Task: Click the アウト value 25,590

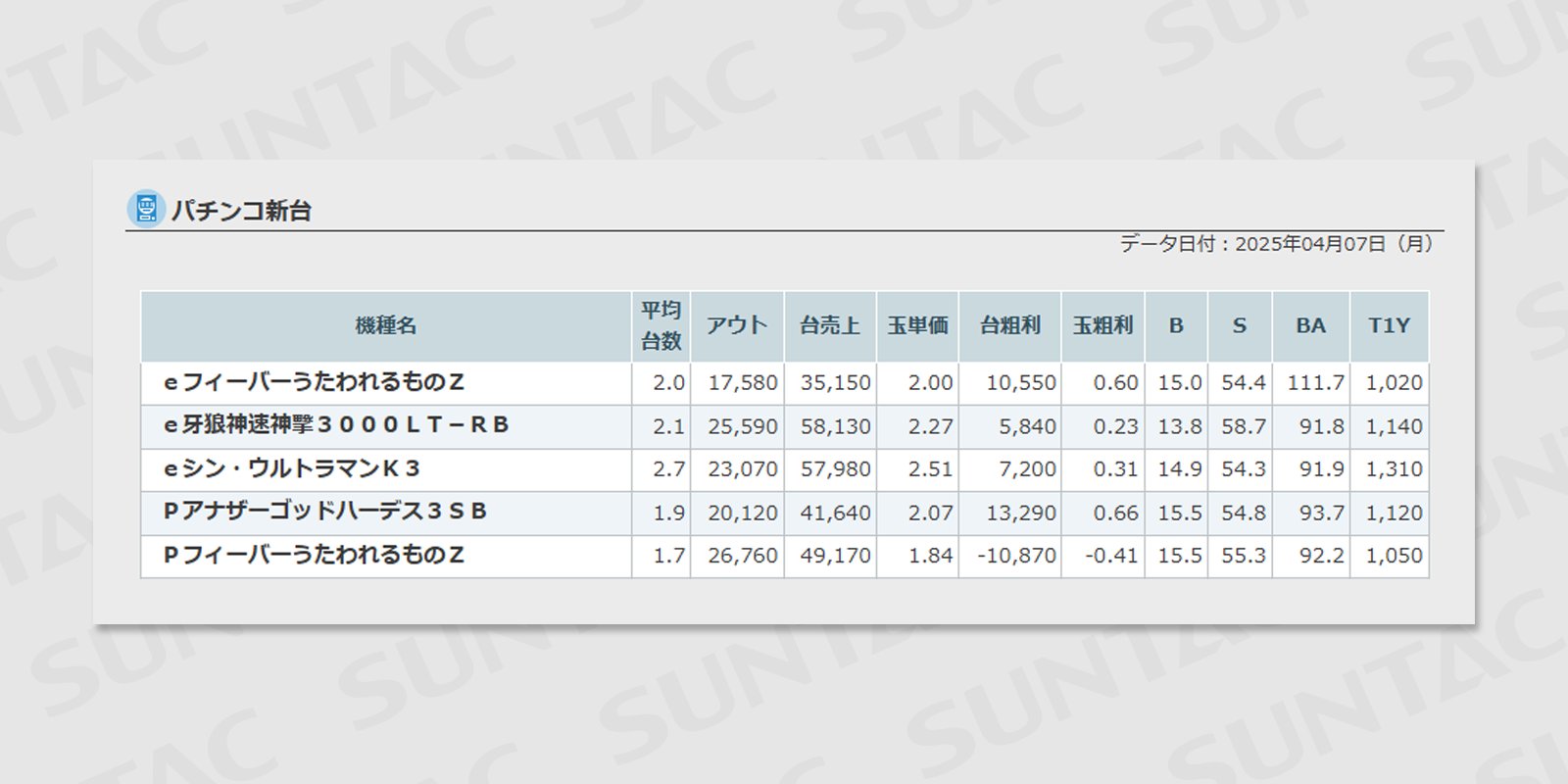Action: pos(743,426)
